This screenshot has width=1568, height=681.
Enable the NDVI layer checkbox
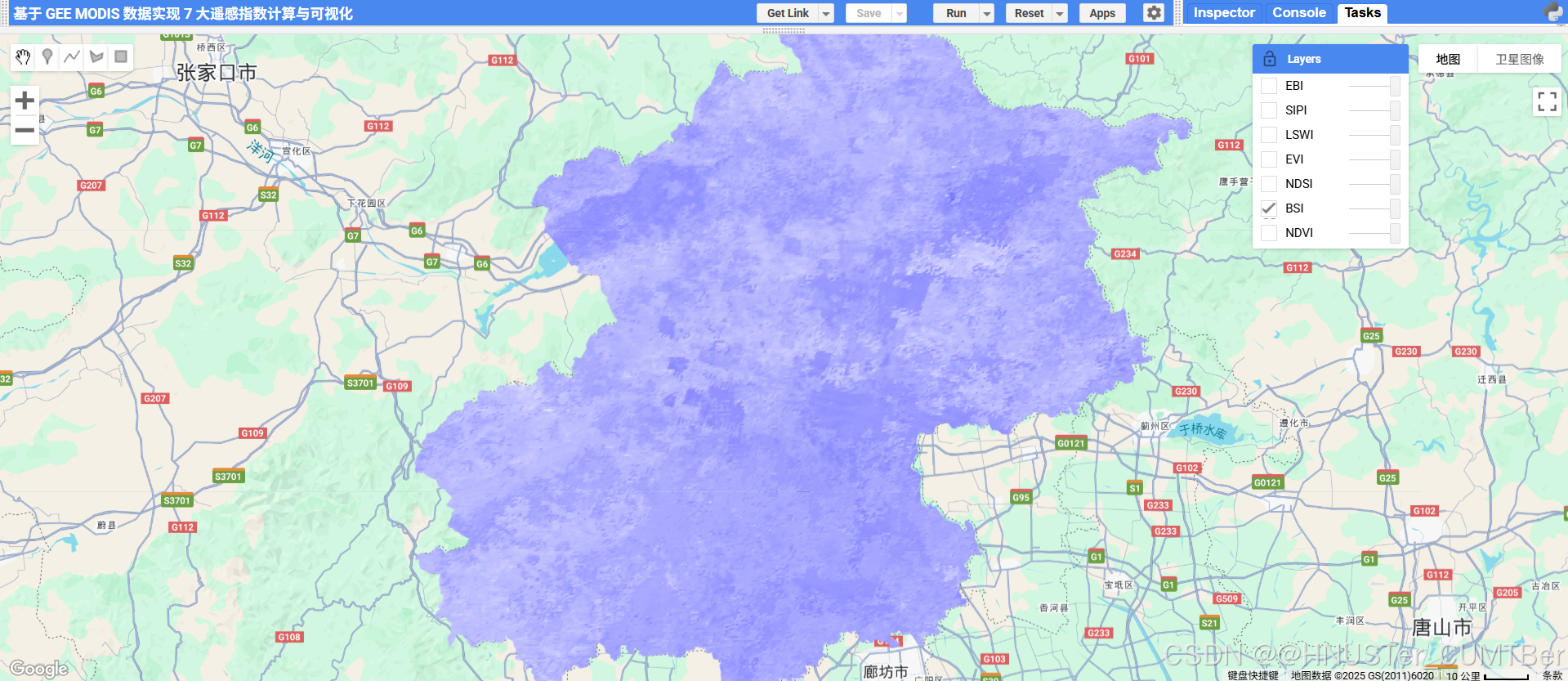pos(1269,233)
